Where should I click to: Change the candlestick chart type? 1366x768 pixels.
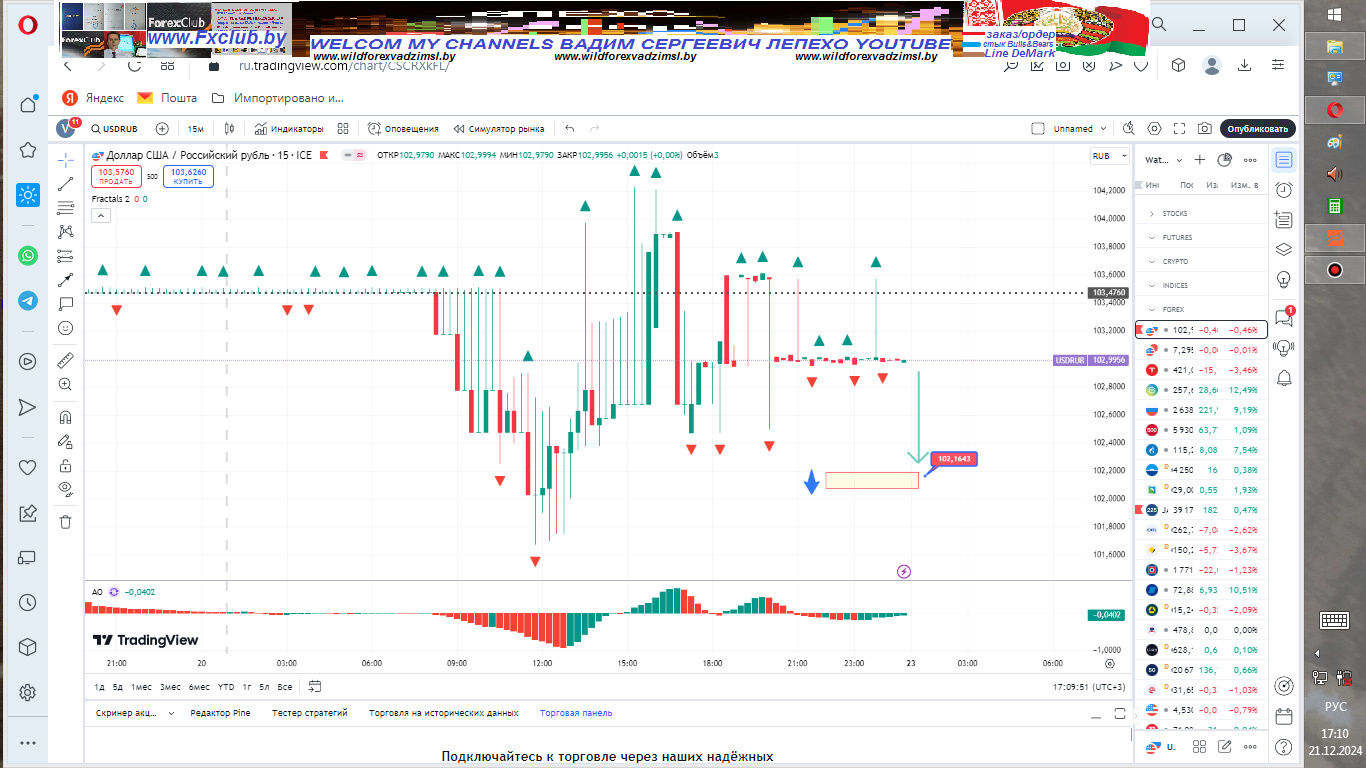point(229,129)
